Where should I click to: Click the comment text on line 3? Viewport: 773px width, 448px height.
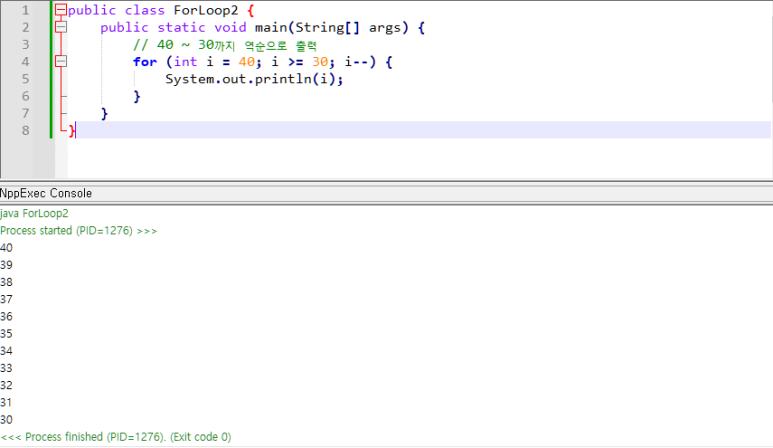225,45
